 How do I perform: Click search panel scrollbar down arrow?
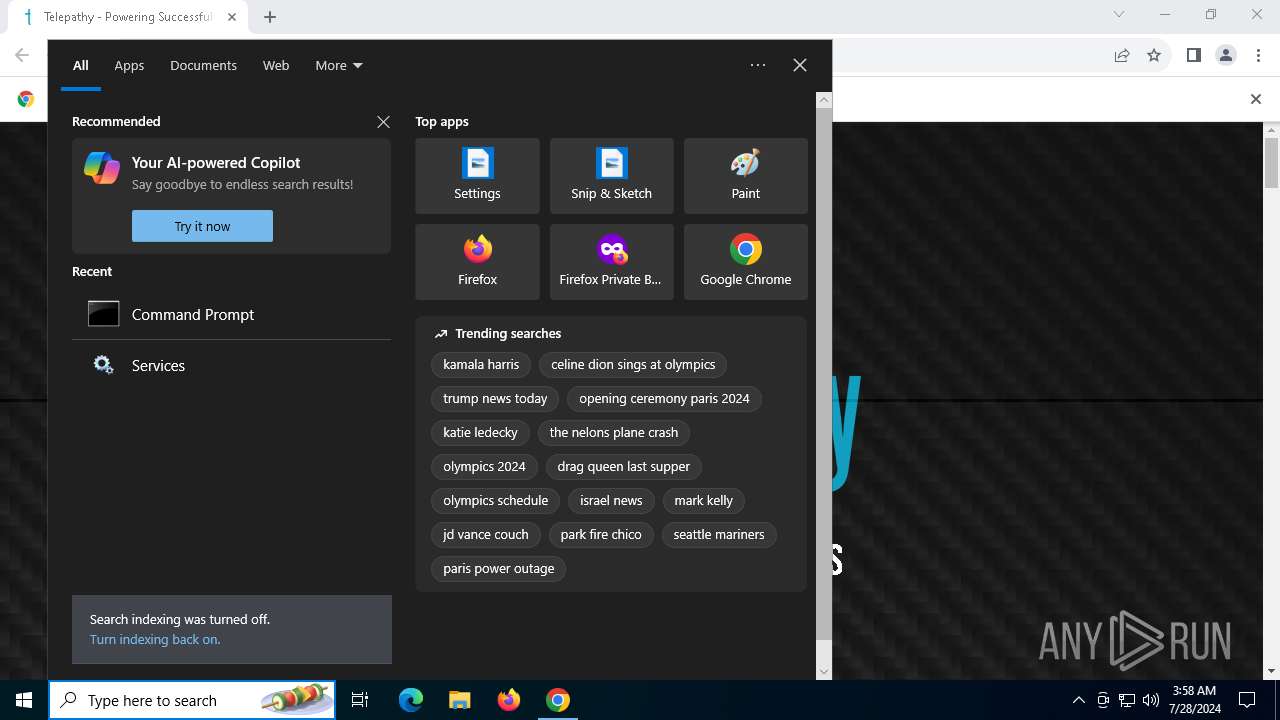(x=824, y=672)
